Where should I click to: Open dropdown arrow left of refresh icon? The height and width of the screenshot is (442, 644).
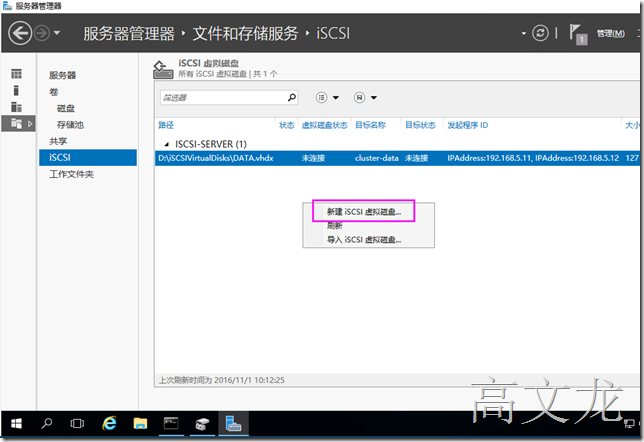524,33
